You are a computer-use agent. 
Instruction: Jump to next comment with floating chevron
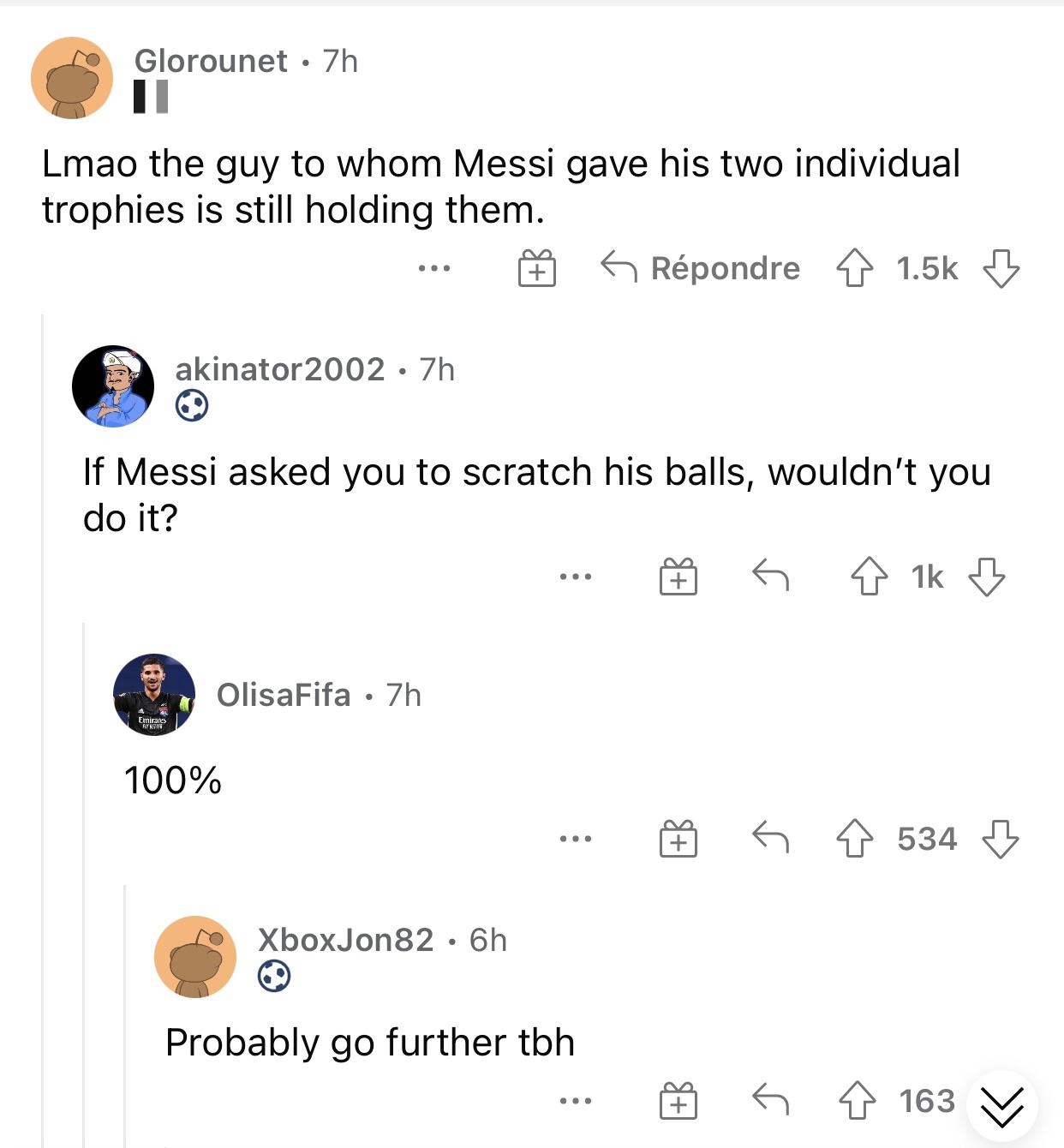1001,1107
